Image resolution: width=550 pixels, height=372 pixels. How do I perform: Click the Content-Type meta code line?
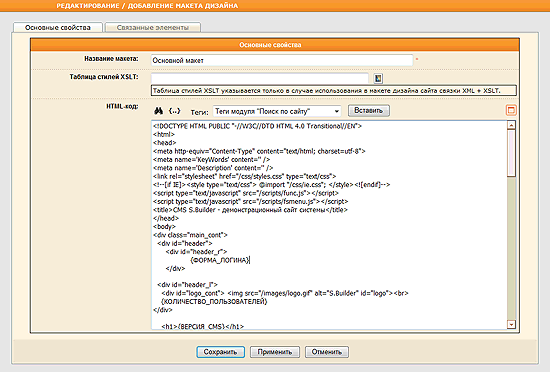tap(259, 151)
